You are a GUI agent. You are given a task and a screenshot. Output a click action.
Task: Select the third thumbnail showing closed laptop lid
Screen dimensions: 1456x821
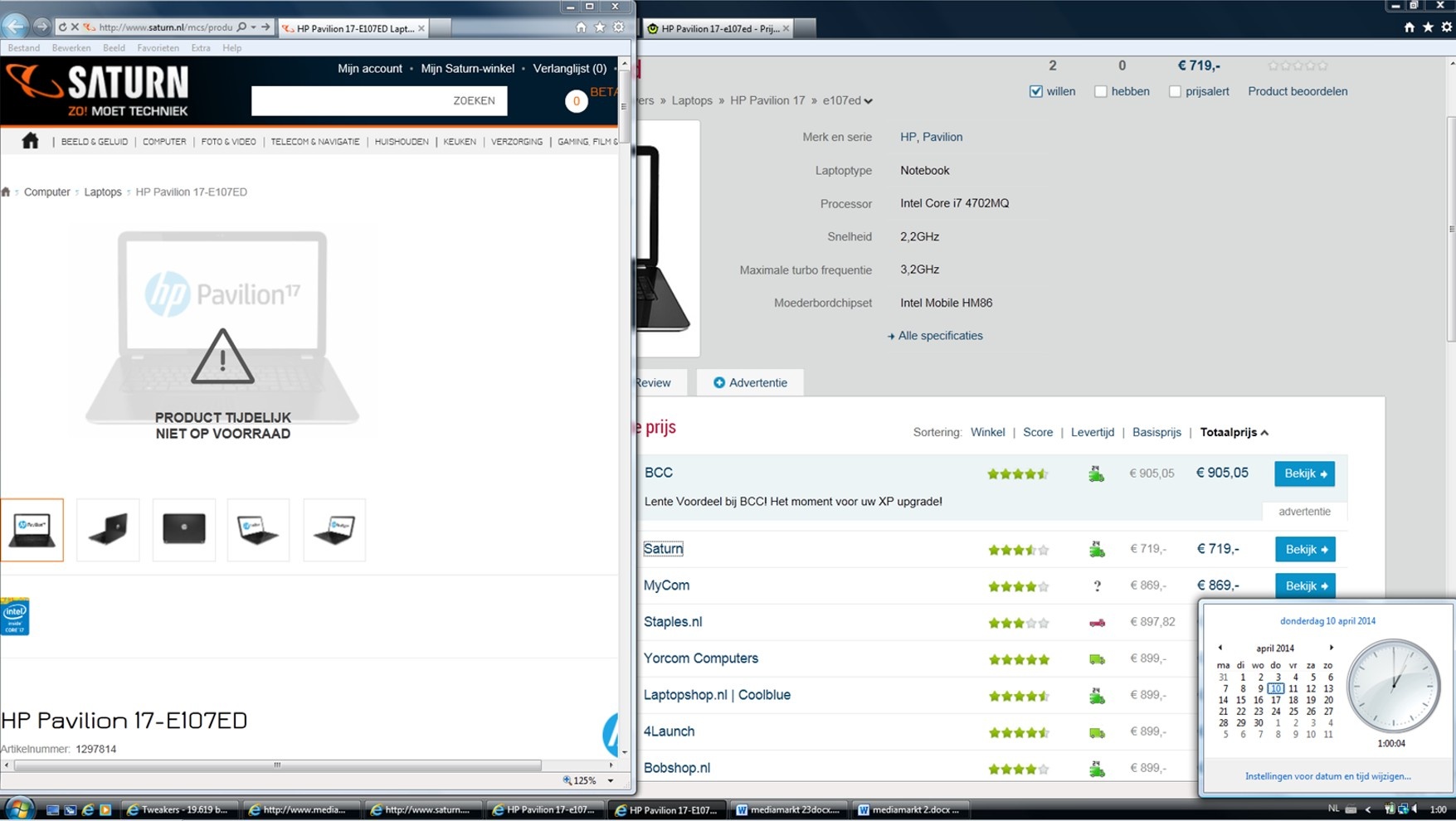click(x=184, y=530)
